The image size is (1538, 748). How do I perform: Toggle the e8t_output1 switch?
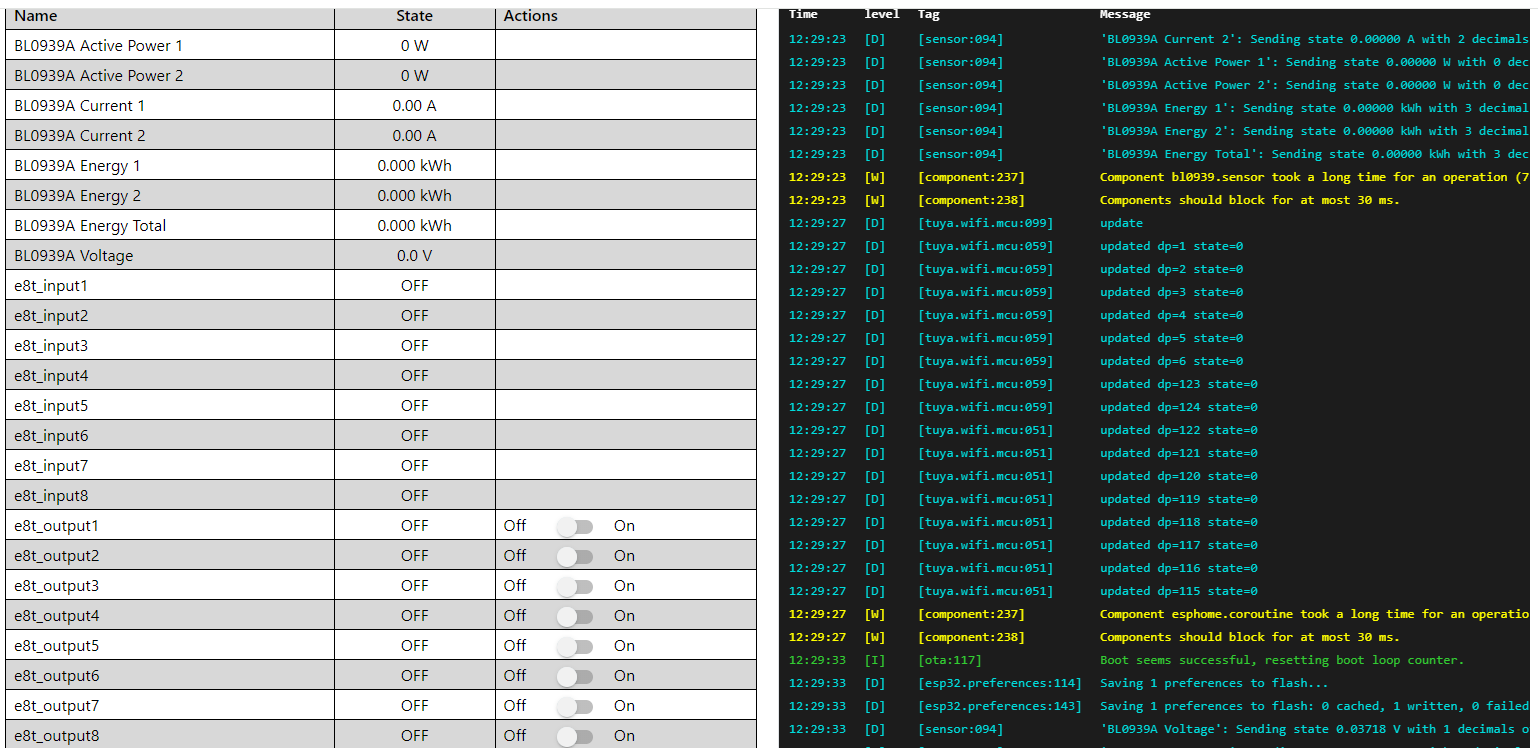(x=574, y=526)
